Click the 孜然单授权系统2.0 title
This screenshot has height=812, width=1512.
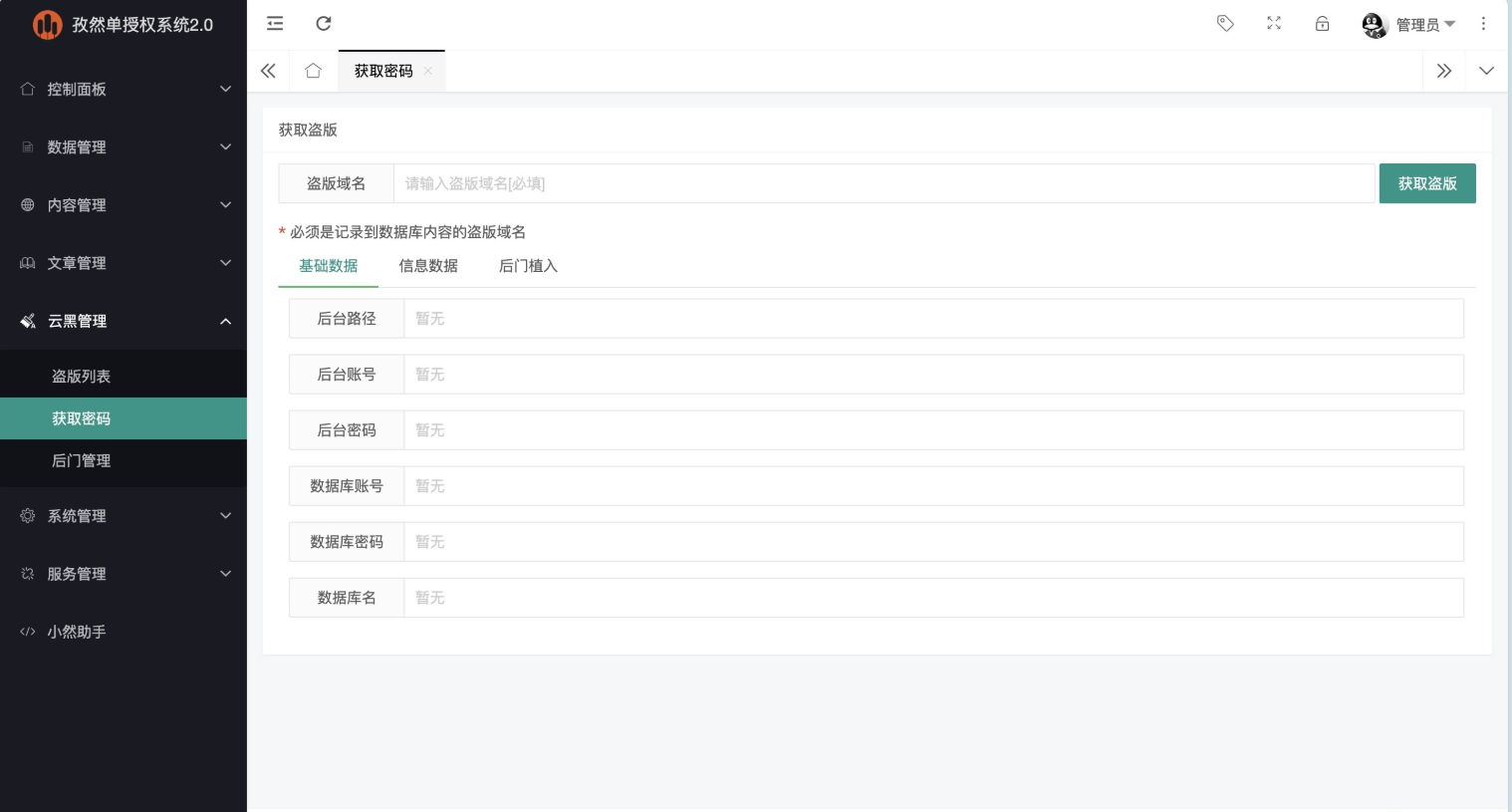tap(142, 25)
